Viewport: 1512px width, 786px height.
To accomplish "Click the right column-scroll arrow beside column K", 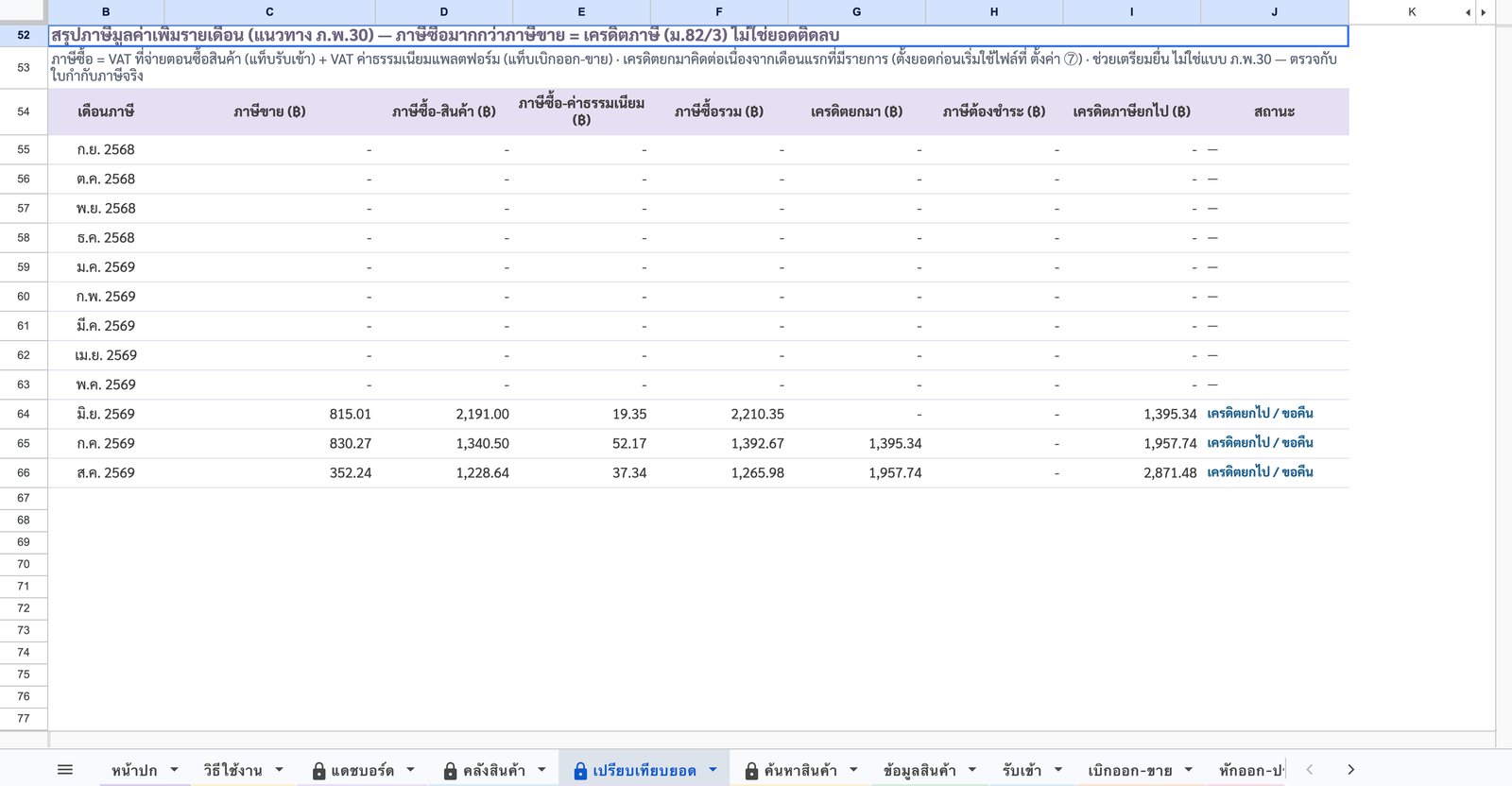I will (x=1484, y=12).
